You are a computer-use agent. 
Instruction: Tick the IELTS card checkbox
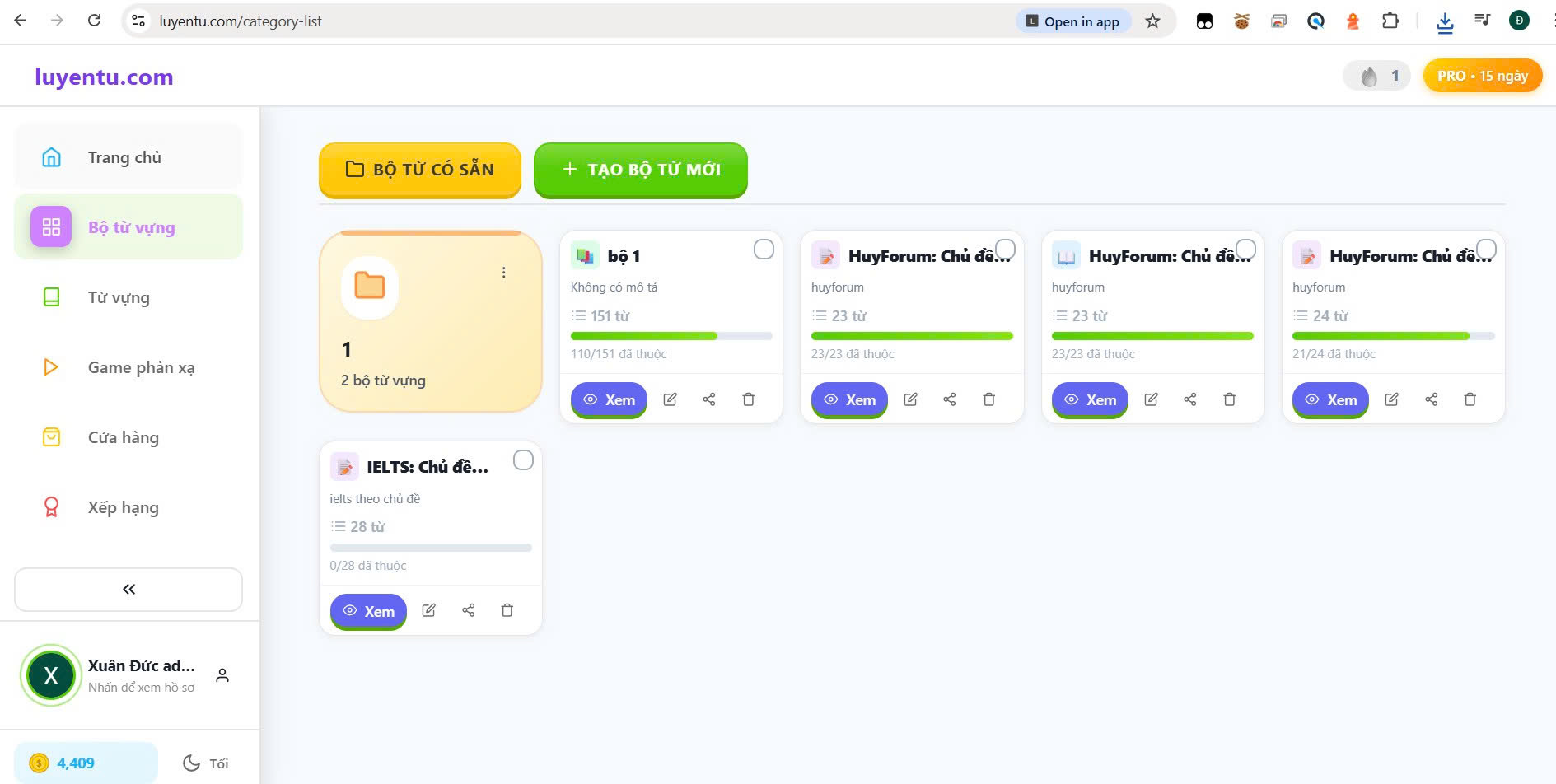coord(523,460)
